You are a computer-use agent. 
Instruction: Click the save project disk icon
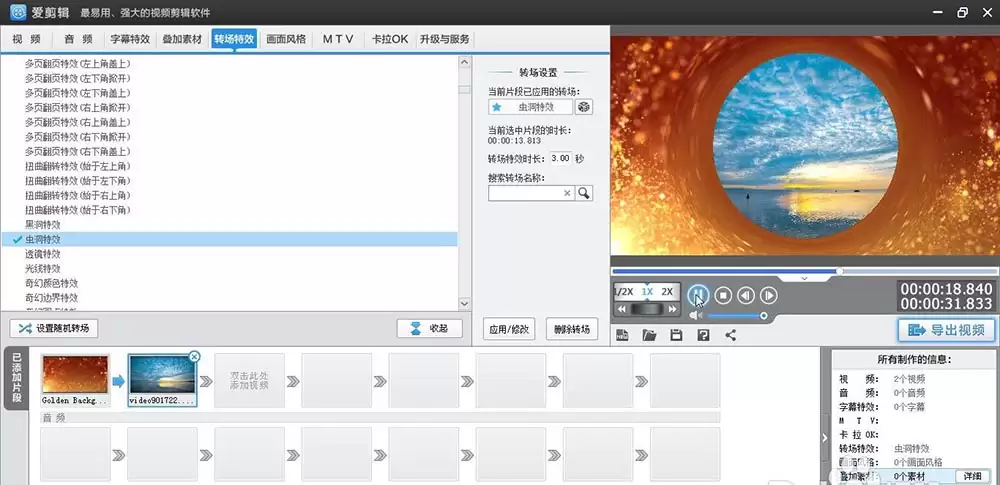[677, 335]
